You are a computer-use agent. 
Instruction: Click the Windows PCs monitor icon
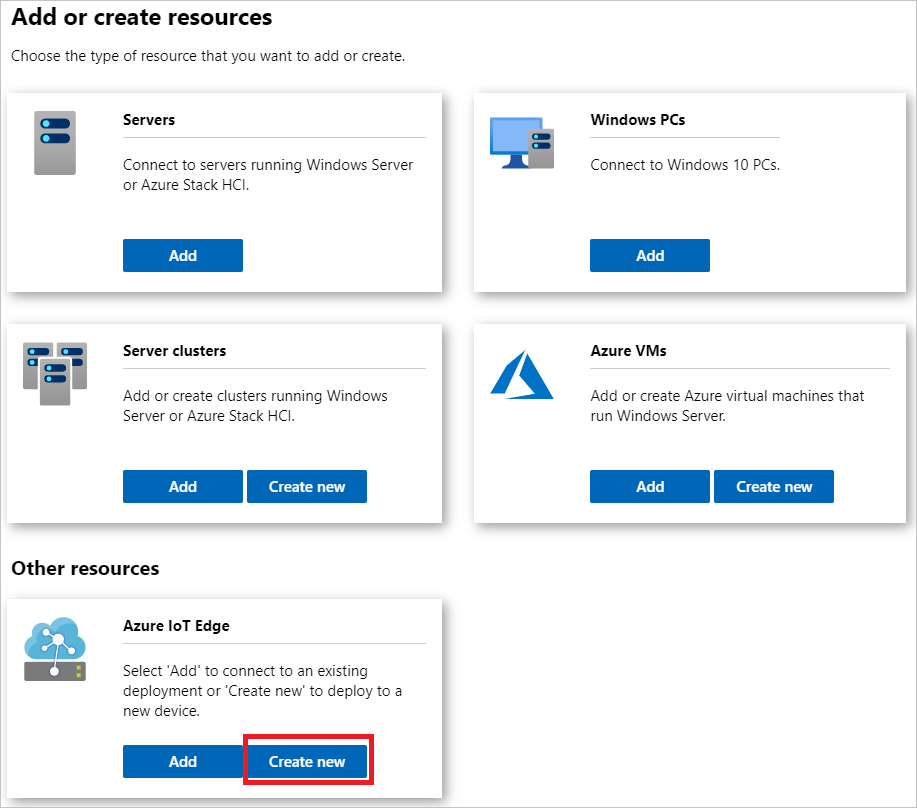(521, 140)
